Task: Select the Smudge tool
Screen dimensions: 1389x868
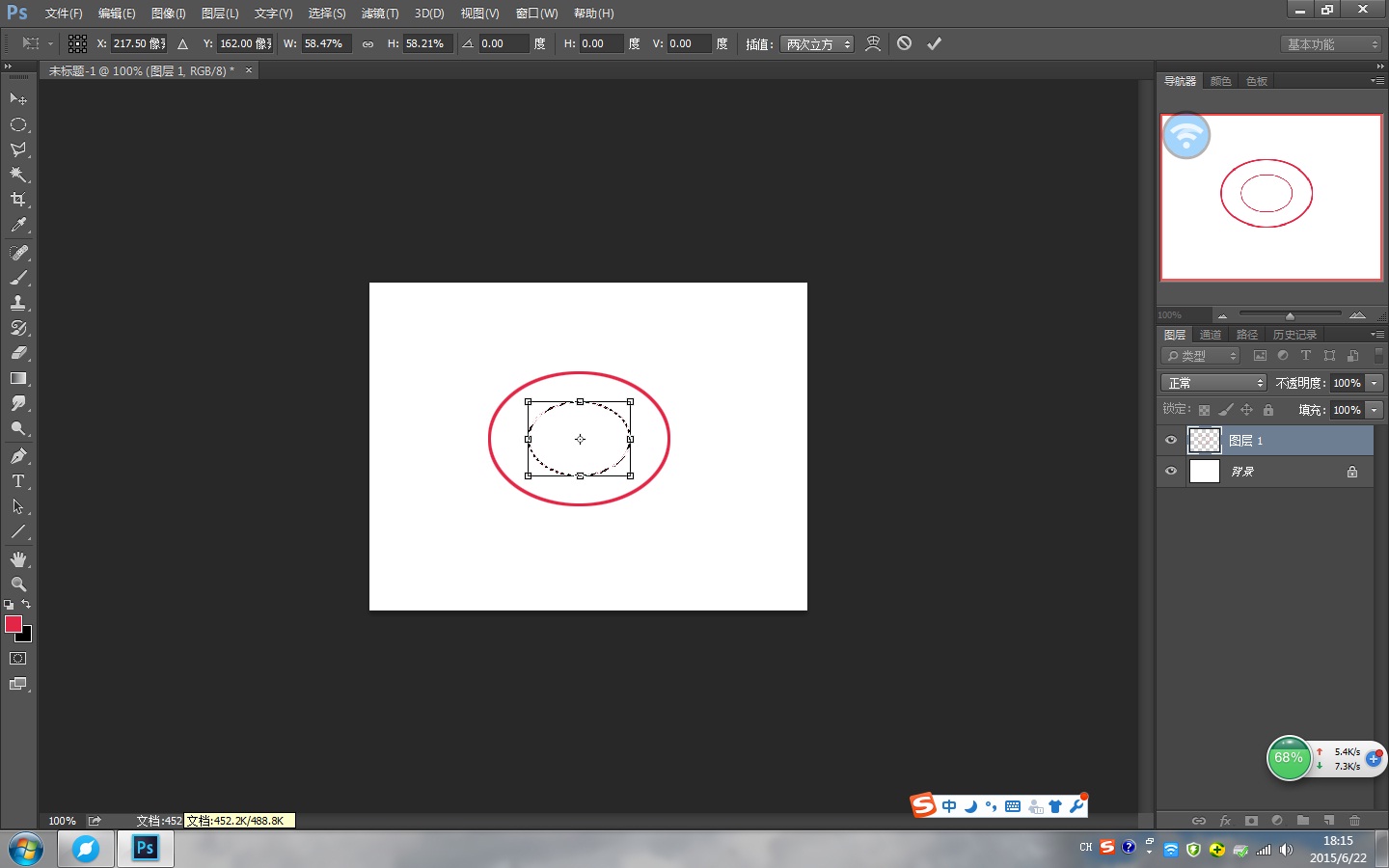Action: (x=18, y=403)
